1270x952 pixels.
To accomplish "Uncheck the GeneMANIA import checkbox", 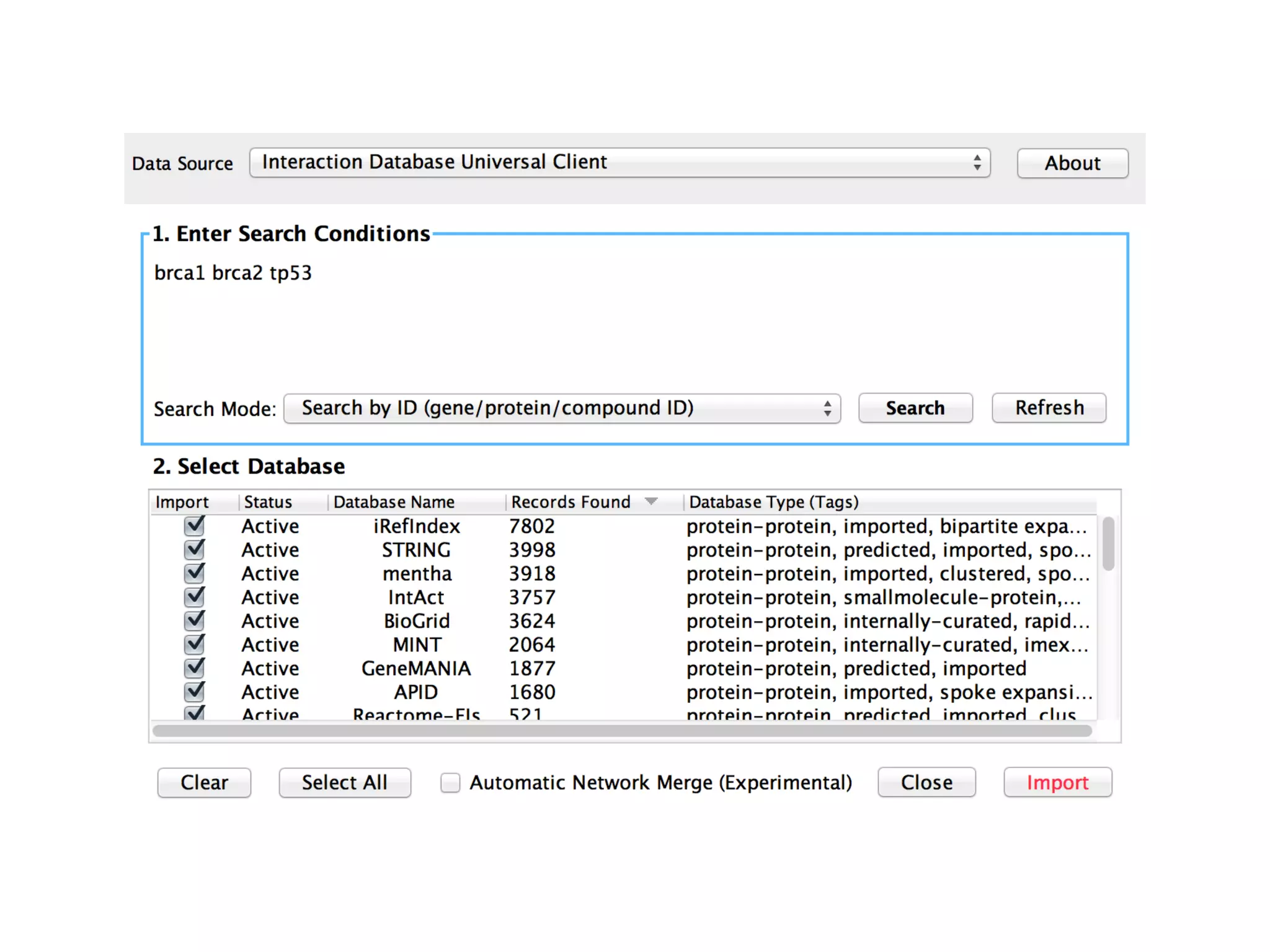I will 195,668.
